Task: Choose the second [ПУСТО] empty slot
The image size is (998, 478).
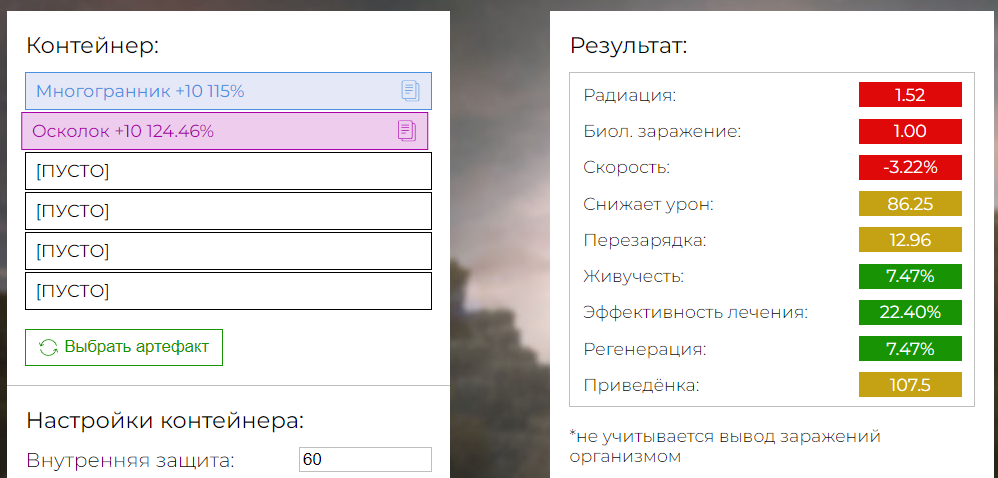Action: click(x=228, y=211)
